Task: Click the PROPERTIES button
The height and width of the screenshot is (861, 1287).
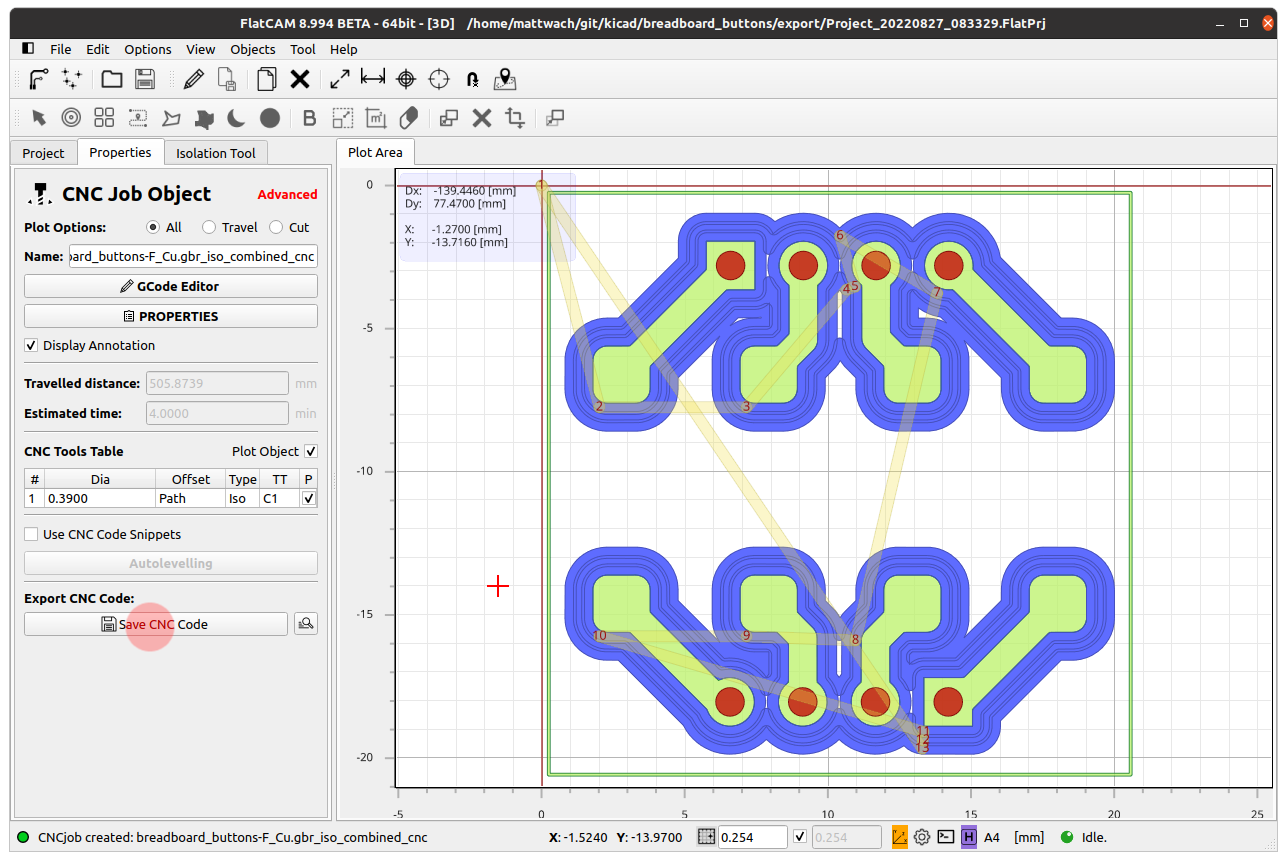Action: [x=171, y=316]
